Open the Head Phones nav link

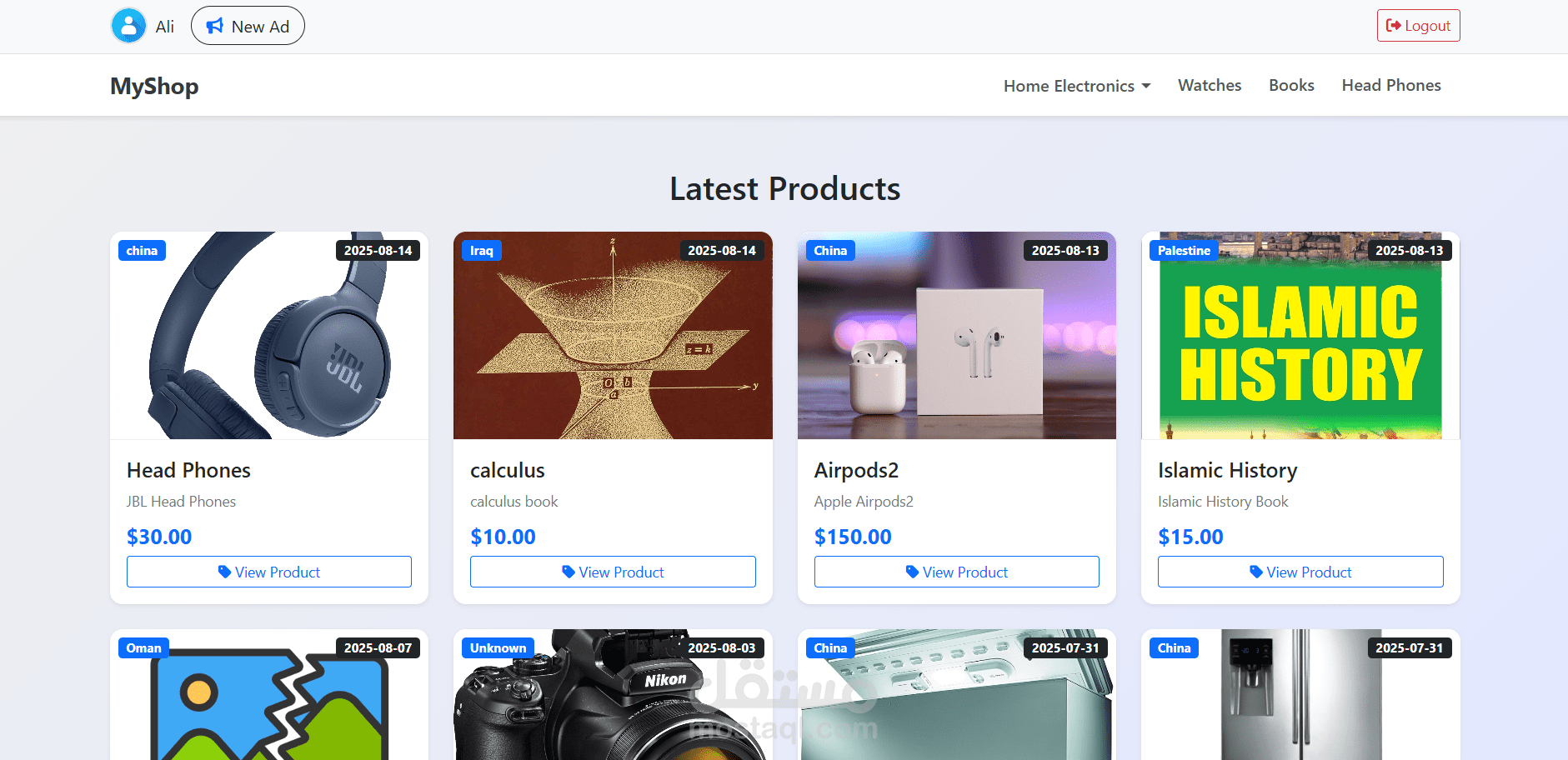click(1391, 85)
